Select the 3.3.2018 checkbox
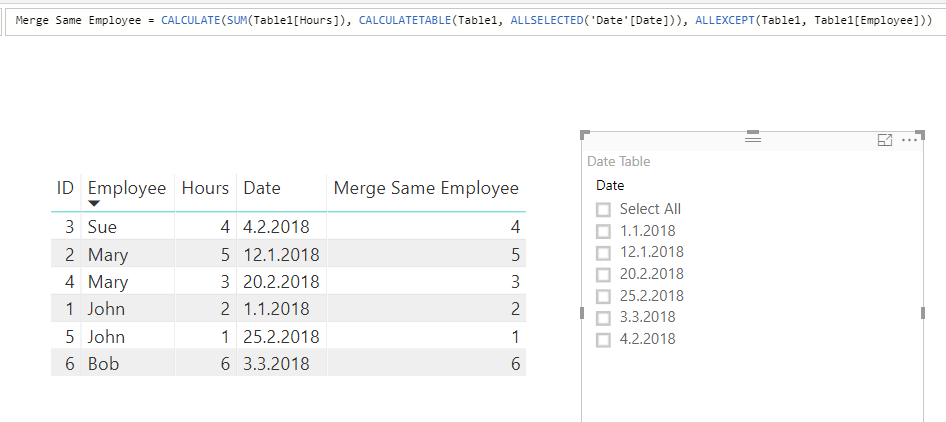 point(603,318)
